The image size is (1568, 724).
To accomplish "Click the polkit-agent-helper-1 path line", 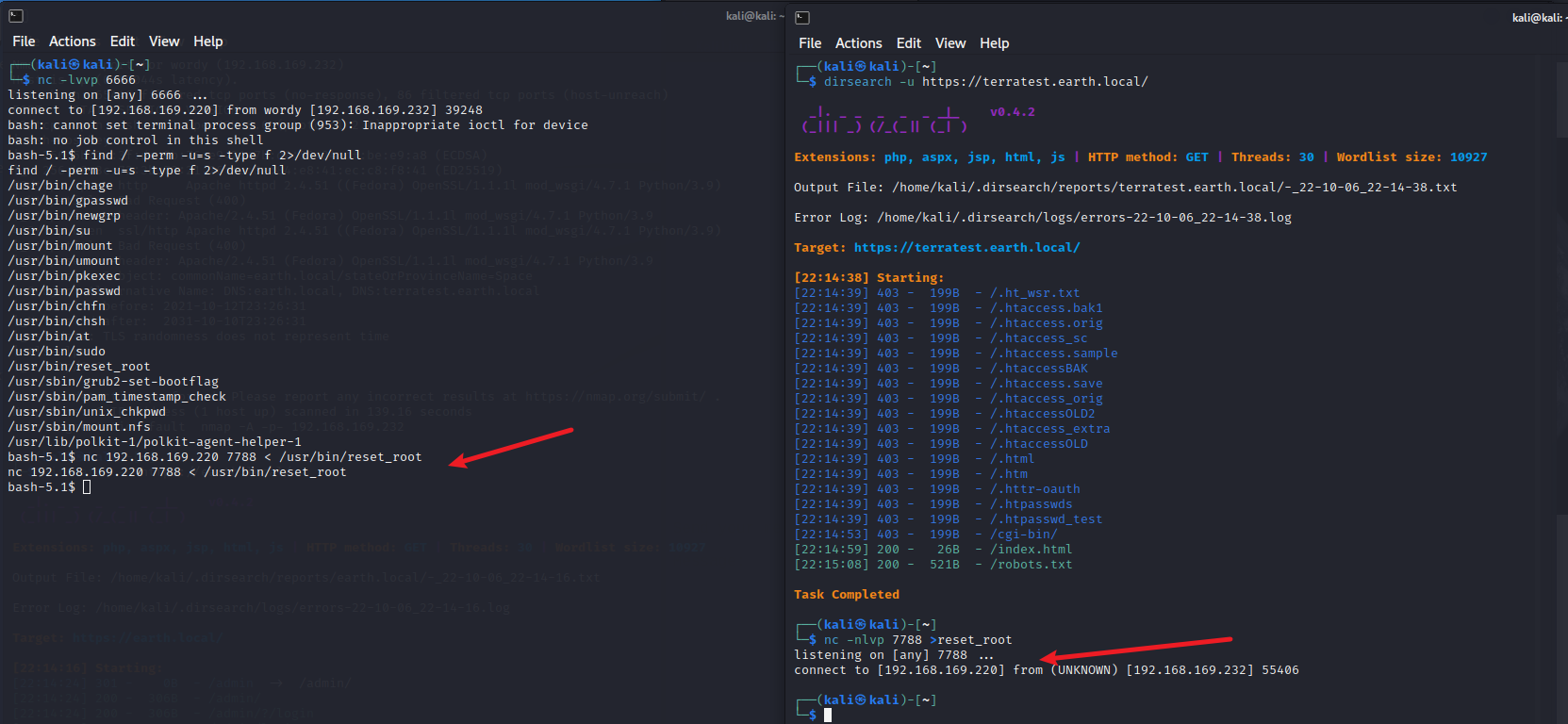I will pos(155,442).
